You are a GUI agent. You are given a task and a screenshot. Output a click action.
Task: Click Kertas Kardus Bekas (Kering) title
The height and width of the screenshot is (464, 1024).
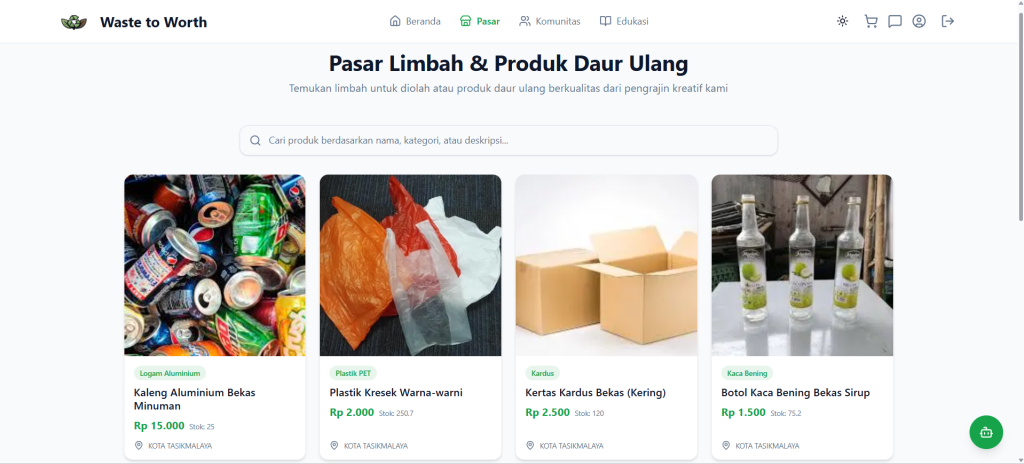[x=596, y=393]
